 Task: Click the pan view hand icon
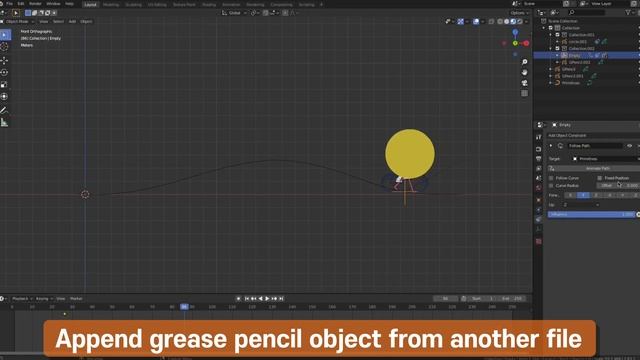[524, 72]
